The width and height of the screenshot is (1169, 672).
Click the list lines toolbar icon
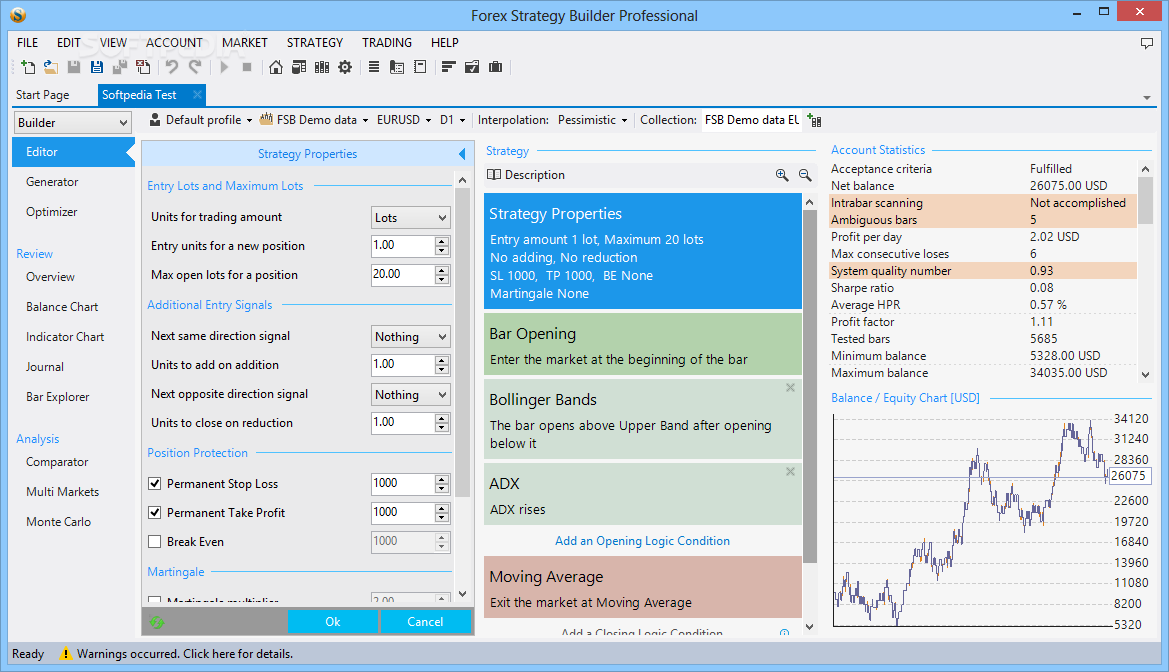(374, 67)
